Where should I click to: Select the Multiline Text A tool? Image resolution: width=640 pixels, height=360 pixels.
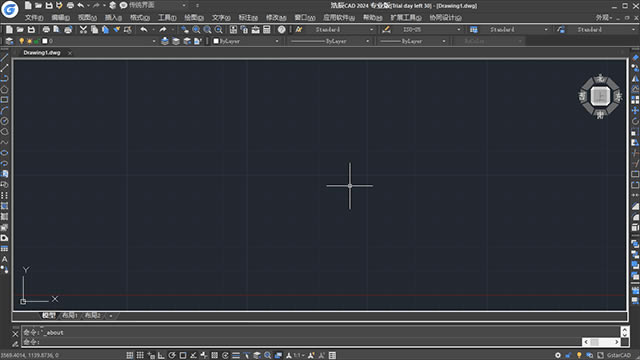[x=4, y=259]
